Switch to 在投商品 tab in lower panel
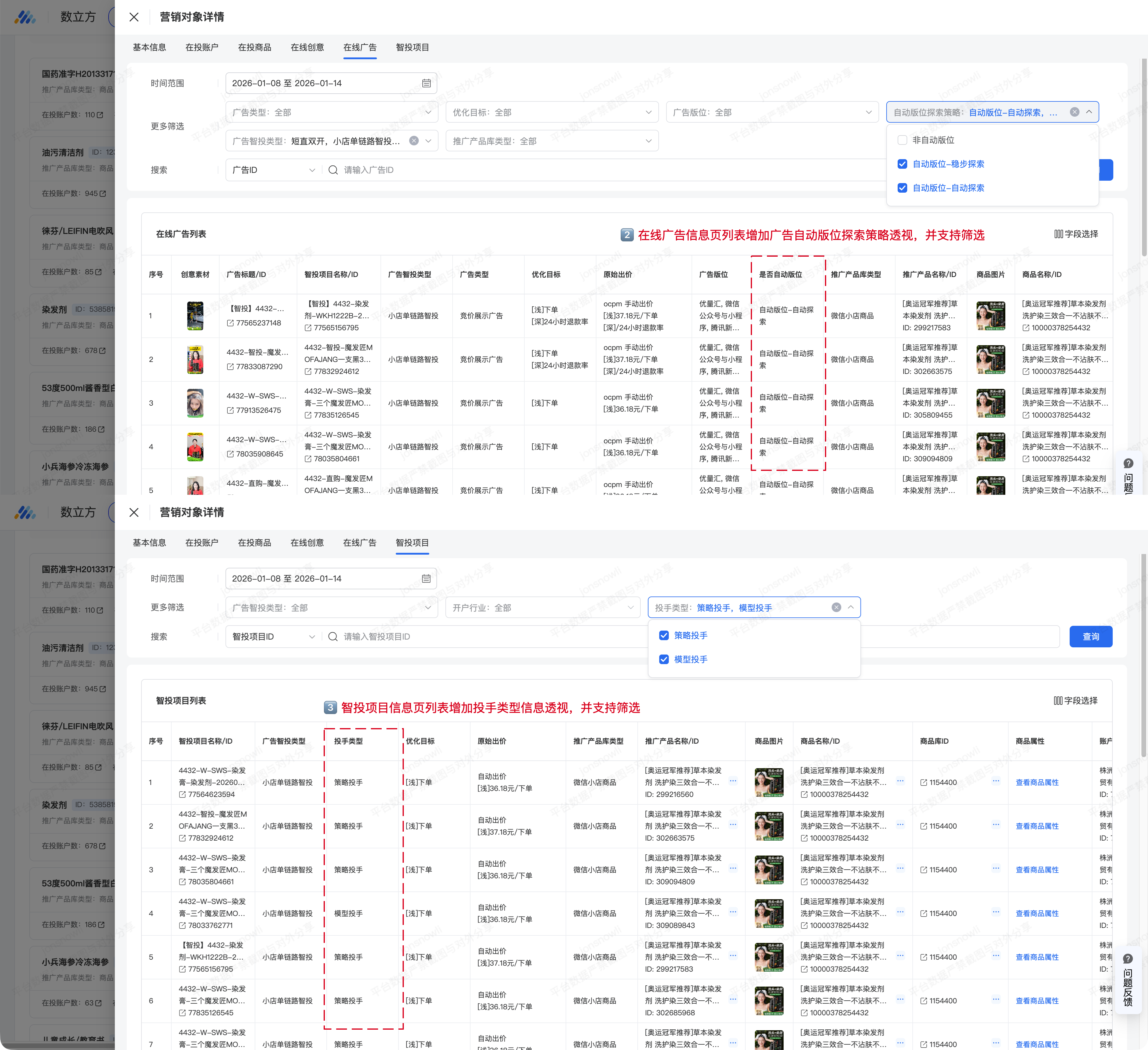The width and height of the screenshot is (1148, 1050). (254, 543)
